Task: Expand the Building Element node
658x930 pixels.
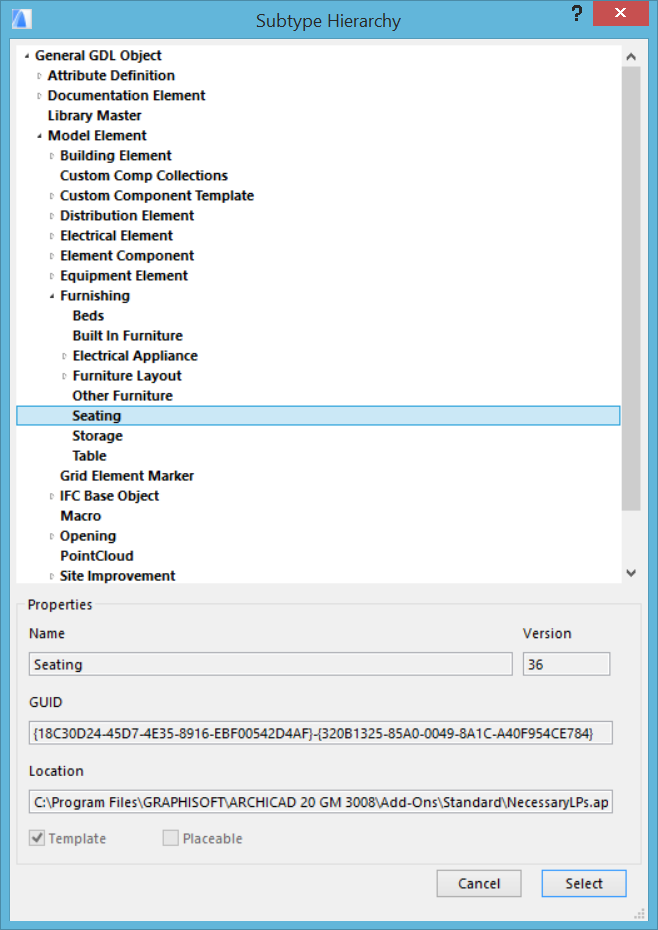Action: (52, 156)
